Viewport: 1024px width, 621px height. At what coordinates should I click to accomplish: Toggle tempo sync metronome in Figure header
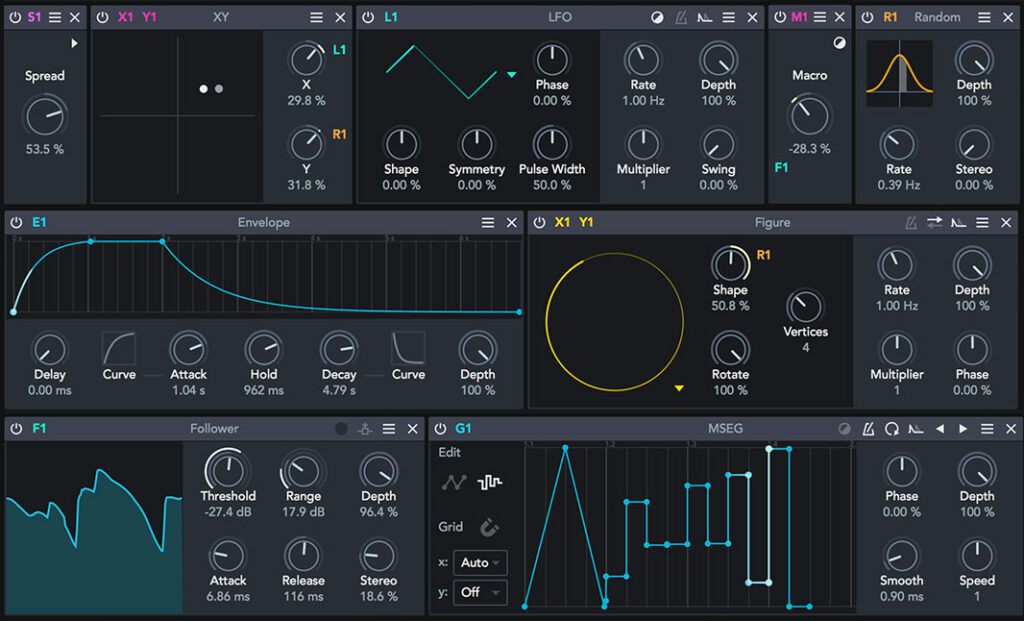pyautogui.click(x=911, y=223)
